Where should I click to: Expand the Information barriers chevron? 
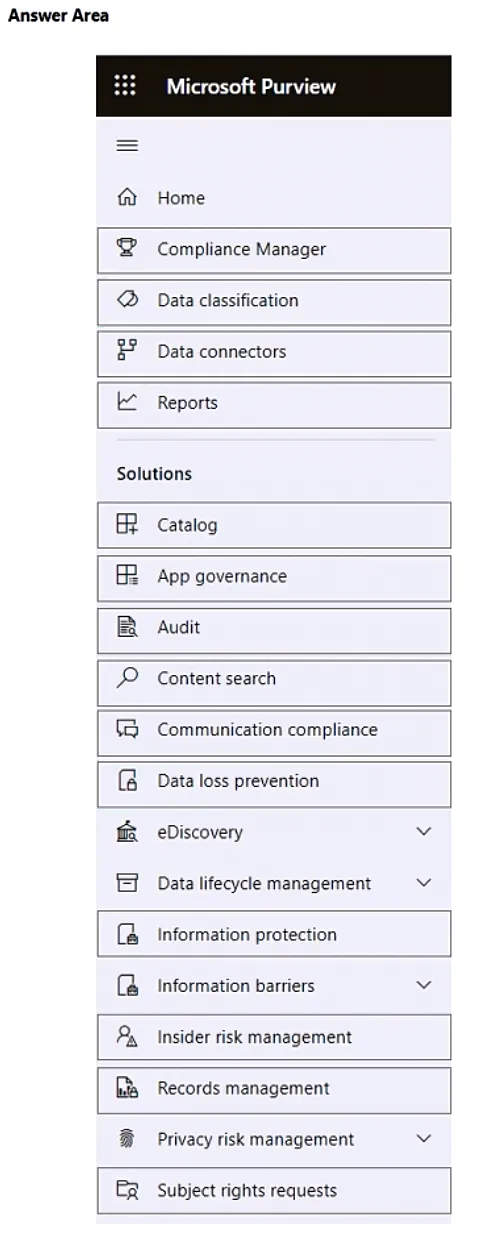pyautogui.click(x=423, y=986)
